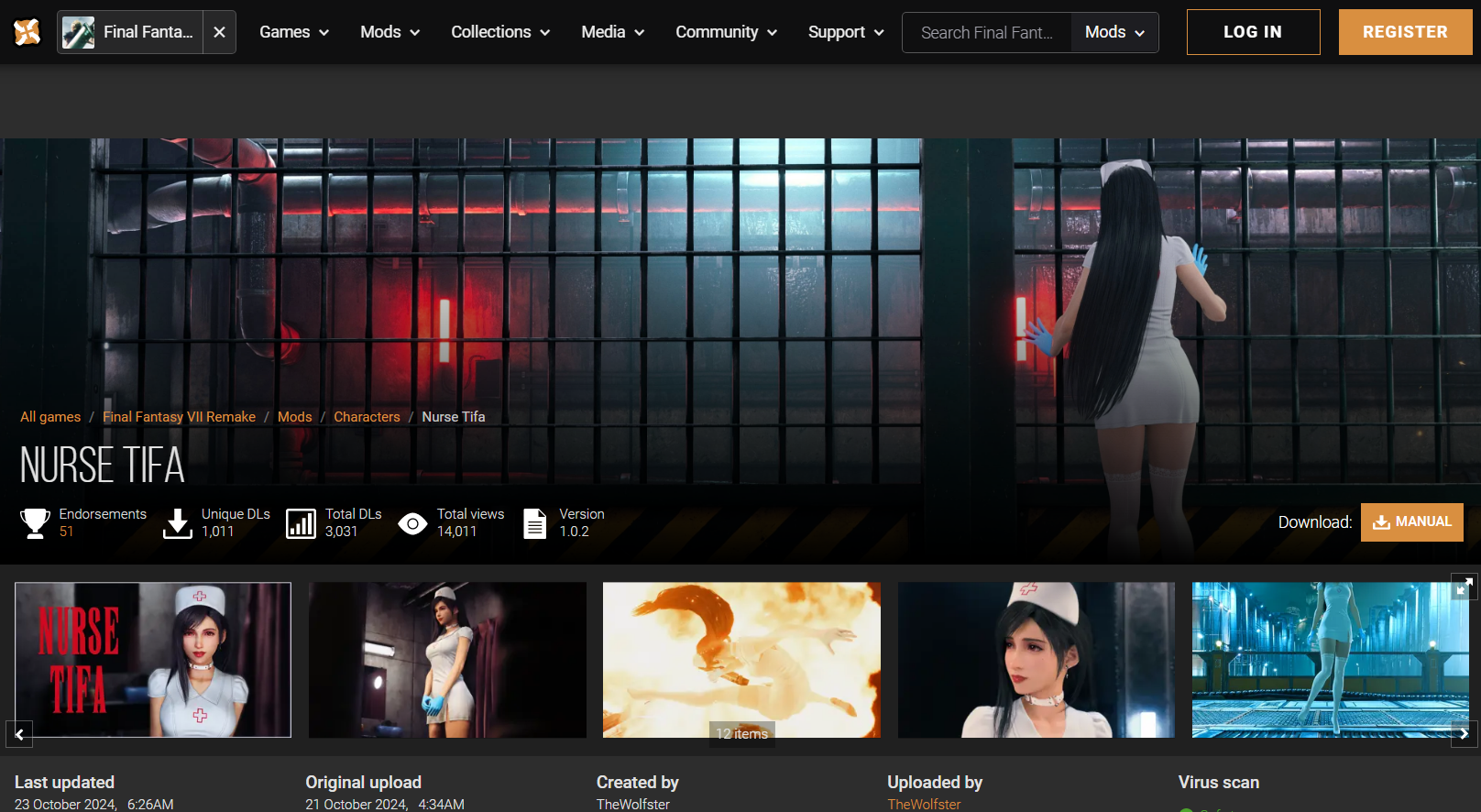Click the Nexus Mods logo icon
This screenshot has width=1481, height=812.
click(x=27, y=32)
